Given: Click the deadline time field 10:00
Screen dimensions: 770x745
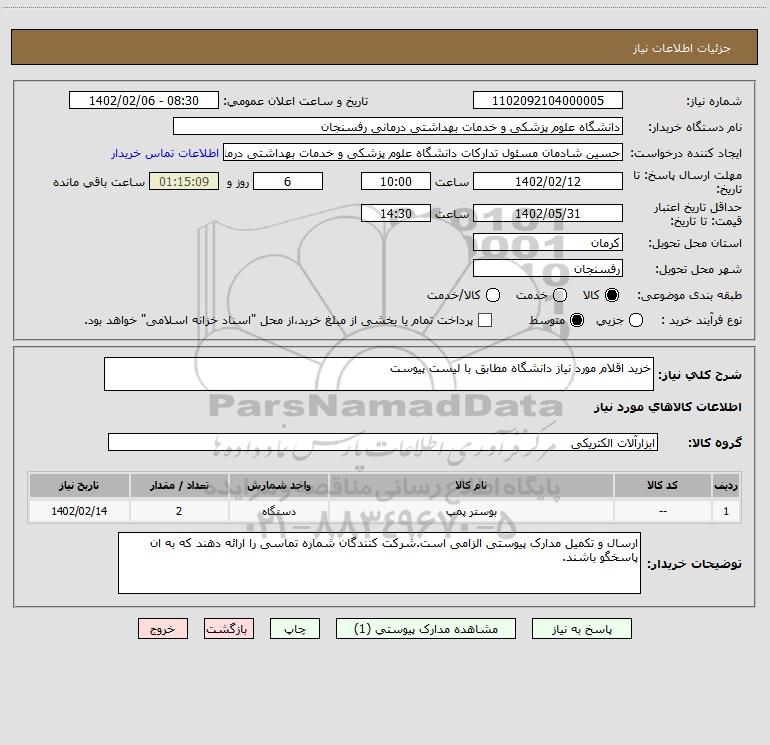Looking at the screenshot, I should pos(396,181).
